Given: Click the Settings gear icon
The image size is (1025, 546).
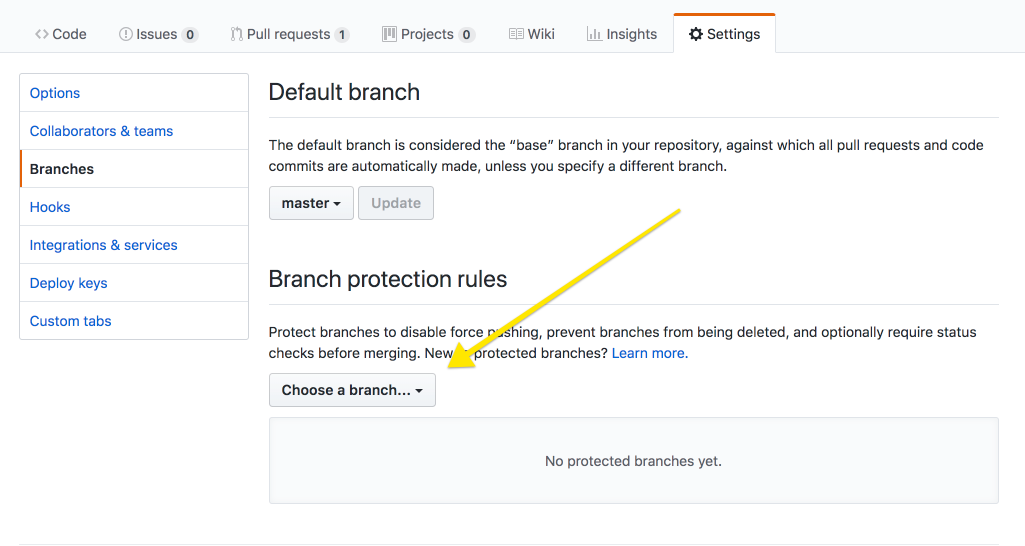Looking at the screenshot, I should (x=696, y=34).
